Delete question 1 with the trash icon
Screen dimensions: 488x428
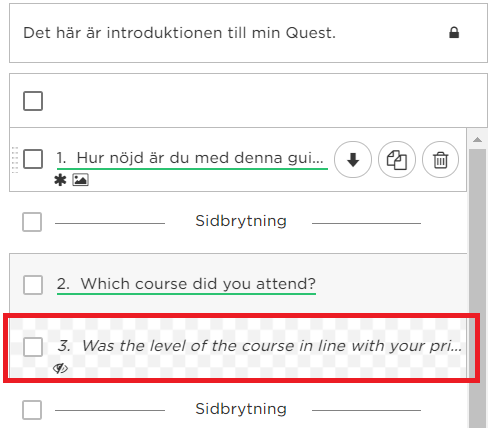click(x=440, y=160)
